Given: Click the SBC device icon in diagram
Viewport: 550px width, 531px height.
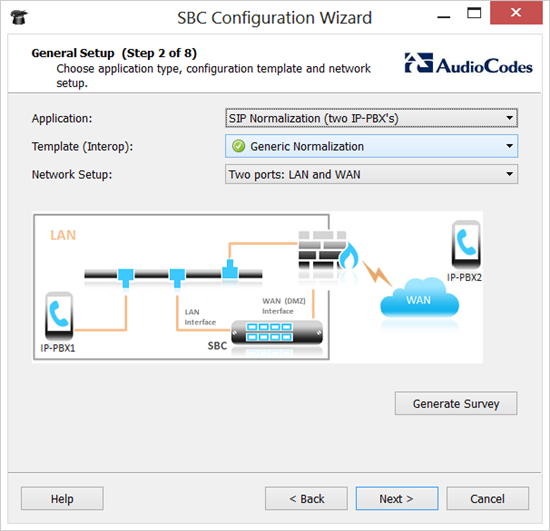Looking at the screenshot, I should click(277, 333).
